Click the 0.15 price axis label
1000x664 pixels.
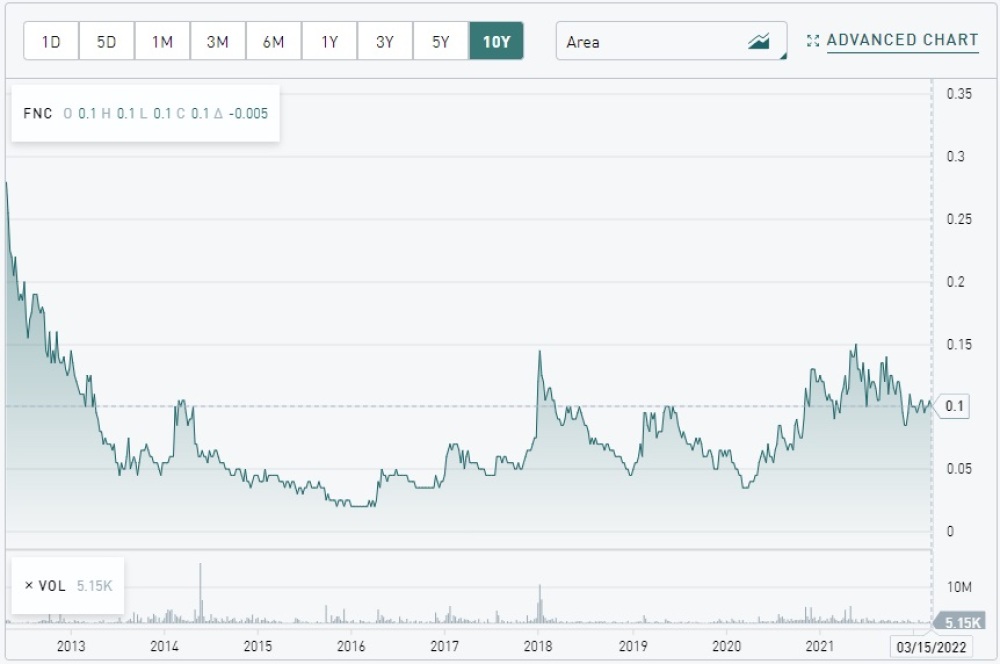pos(959,344)
